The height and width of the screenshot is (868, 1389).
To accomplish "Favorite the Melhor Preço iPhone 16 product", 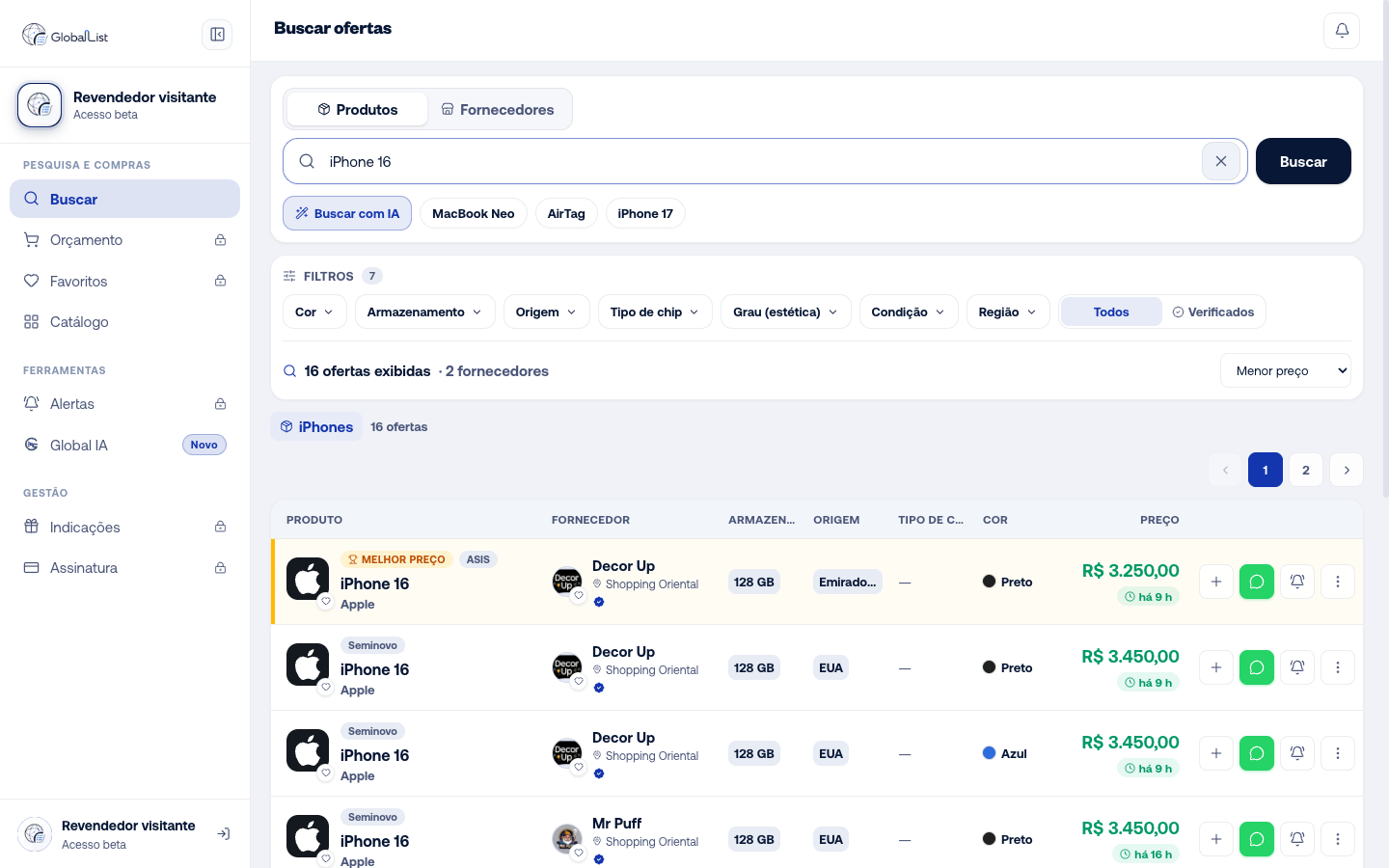I will tap(326, 602).
